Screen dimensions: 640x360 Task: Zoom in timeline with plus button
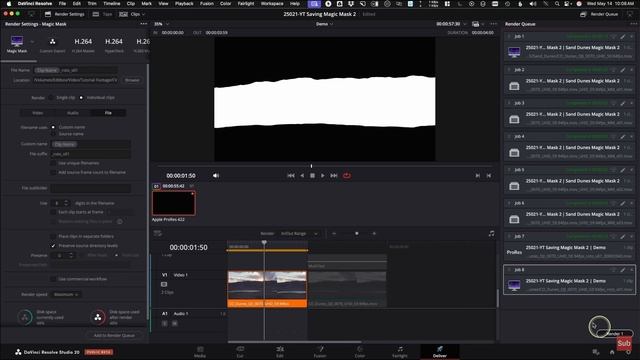[x=374, y=233]
